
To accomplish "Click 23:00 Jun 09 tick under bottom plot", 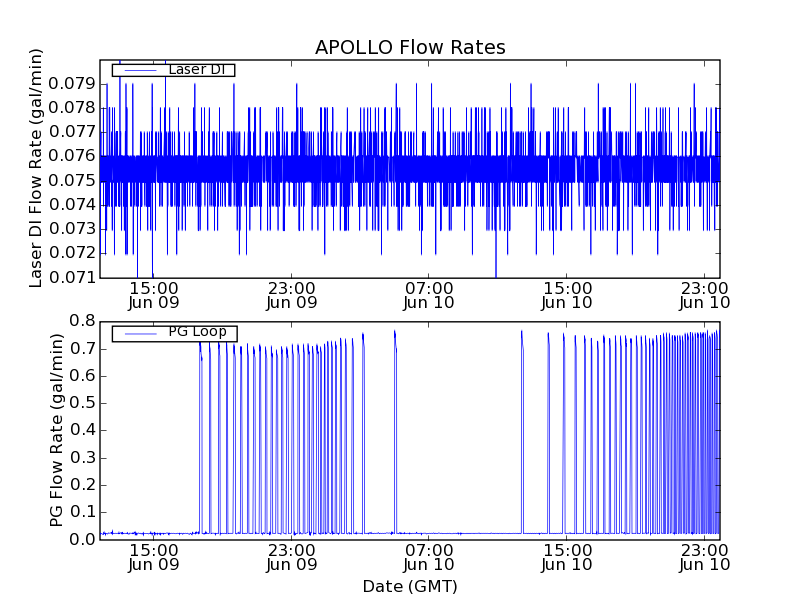I will pos(292,557).
